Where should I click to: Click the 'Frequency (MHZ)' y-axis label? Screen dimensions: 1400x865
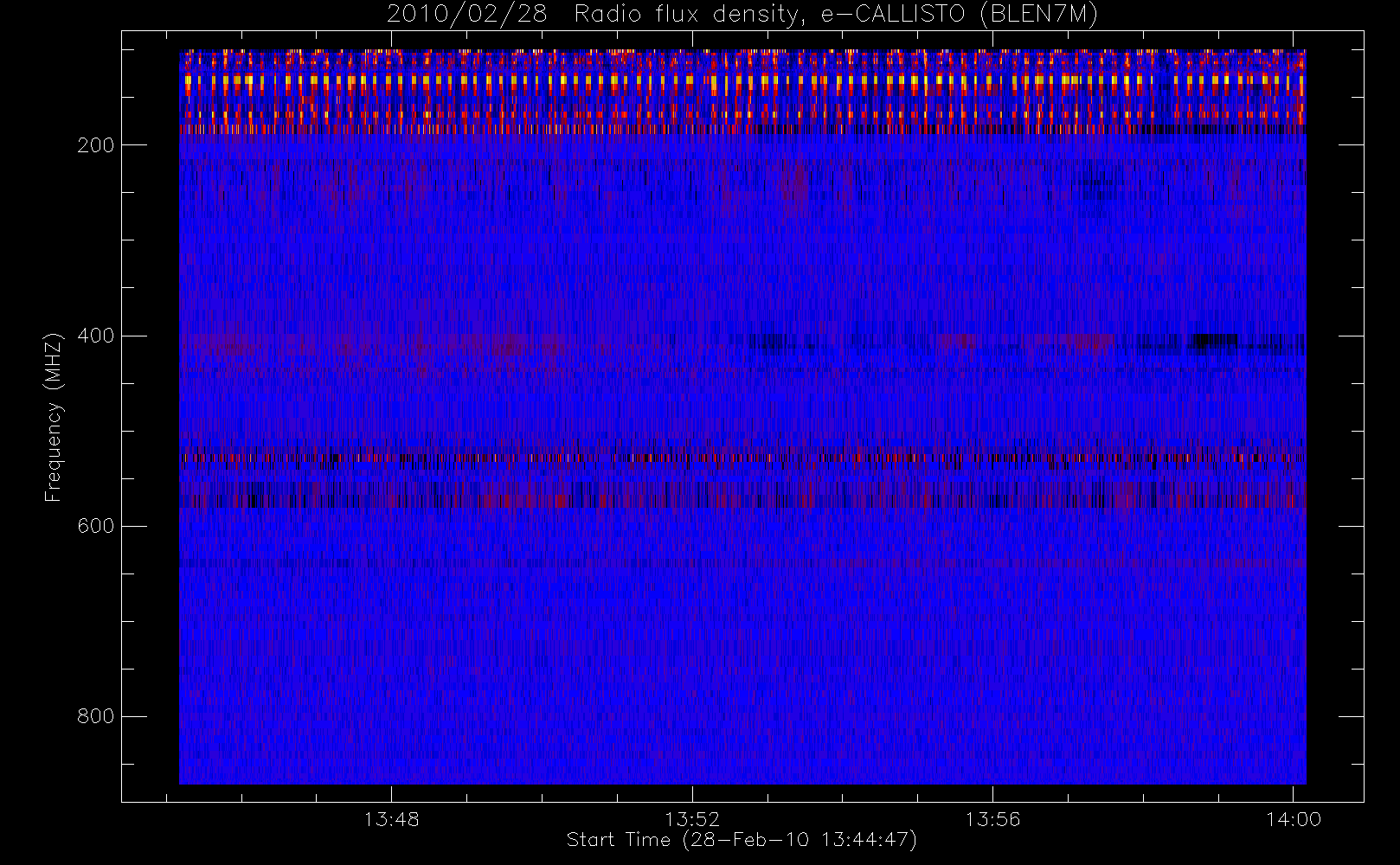click(x=54, y=417)
